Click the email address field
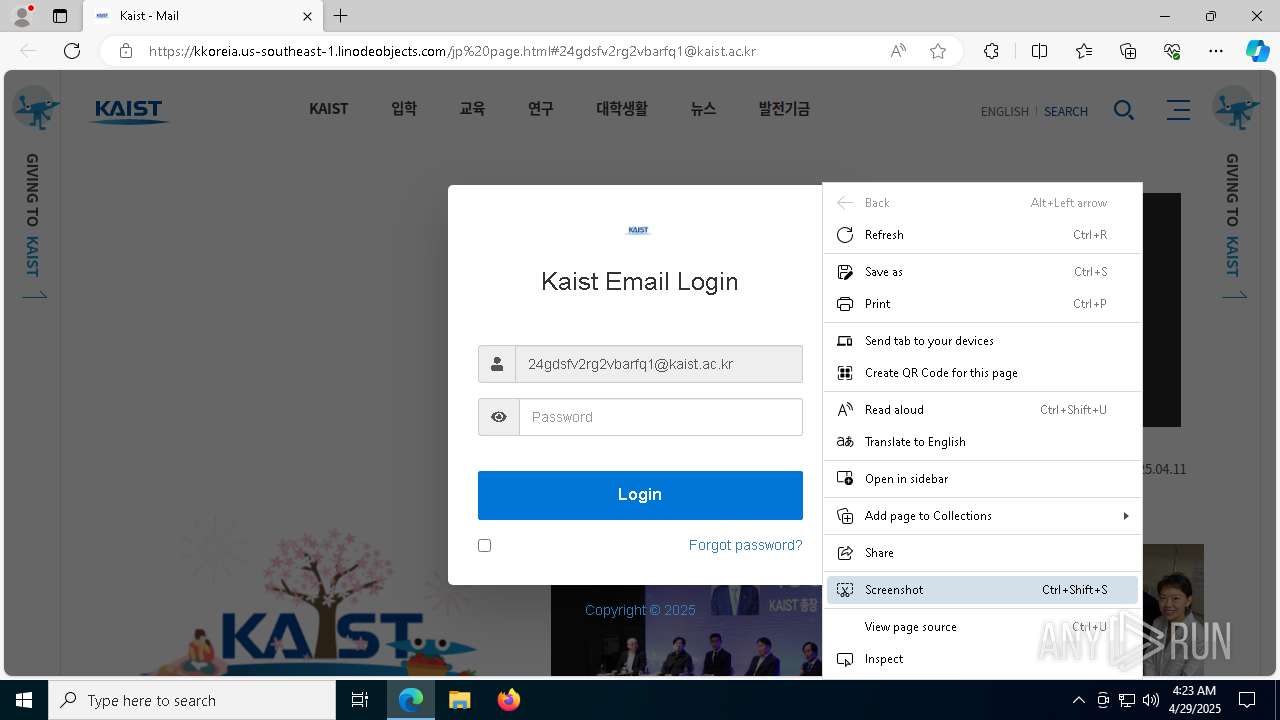The width and height of the screenshot is (1280, 720). [x=659, y=364]
